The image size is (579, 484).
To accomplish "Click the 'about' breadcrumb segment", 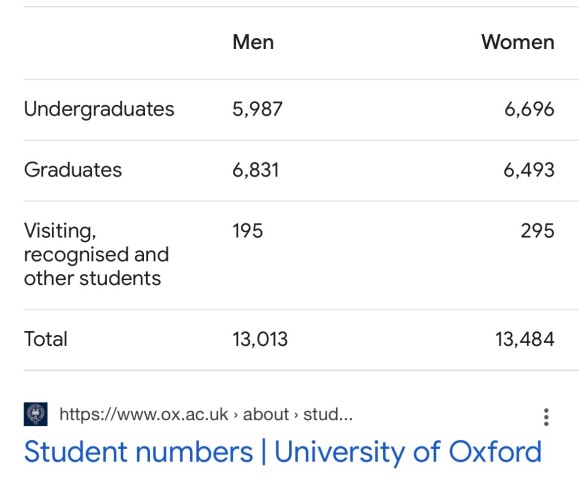I will [x=266, y=414].
